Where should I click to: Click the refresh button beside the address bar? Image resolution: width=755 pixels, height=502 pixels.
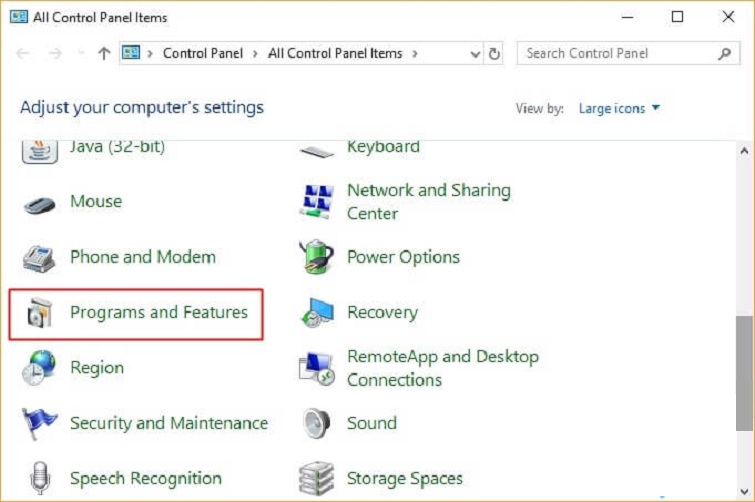[494, 54]
